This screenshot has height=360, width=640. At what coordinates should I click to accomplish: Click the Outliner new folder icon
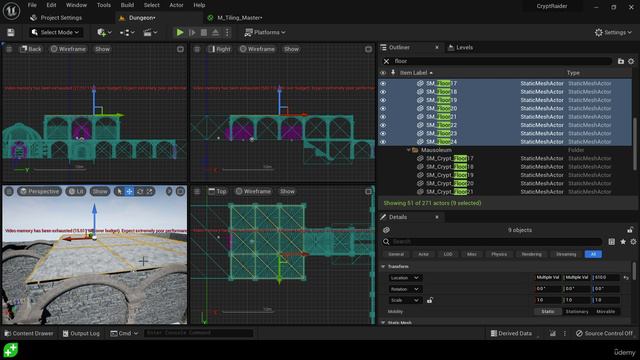pos(621,61)
